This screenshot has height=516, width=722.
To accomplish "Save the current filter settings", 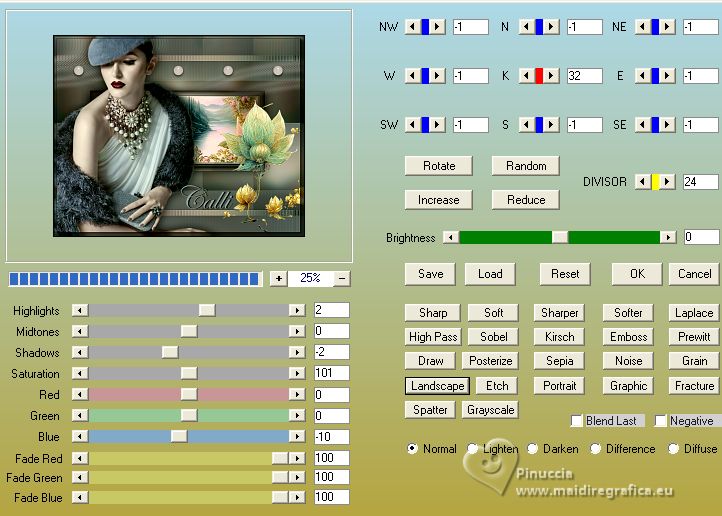I will (431, 274).
